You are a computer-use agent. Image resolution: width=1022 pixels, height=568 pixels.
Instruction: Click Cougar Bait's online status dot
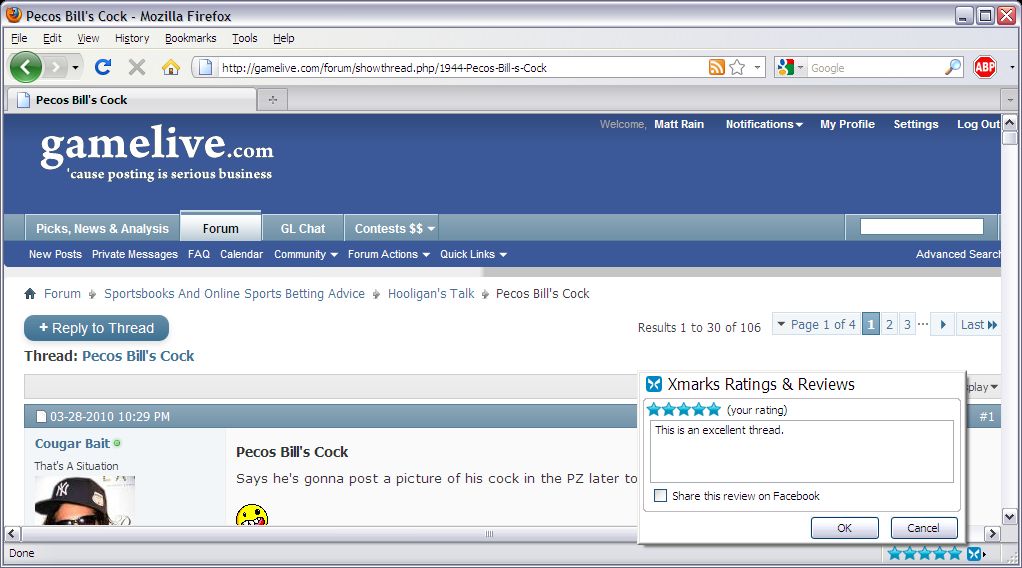pos(117,443)
